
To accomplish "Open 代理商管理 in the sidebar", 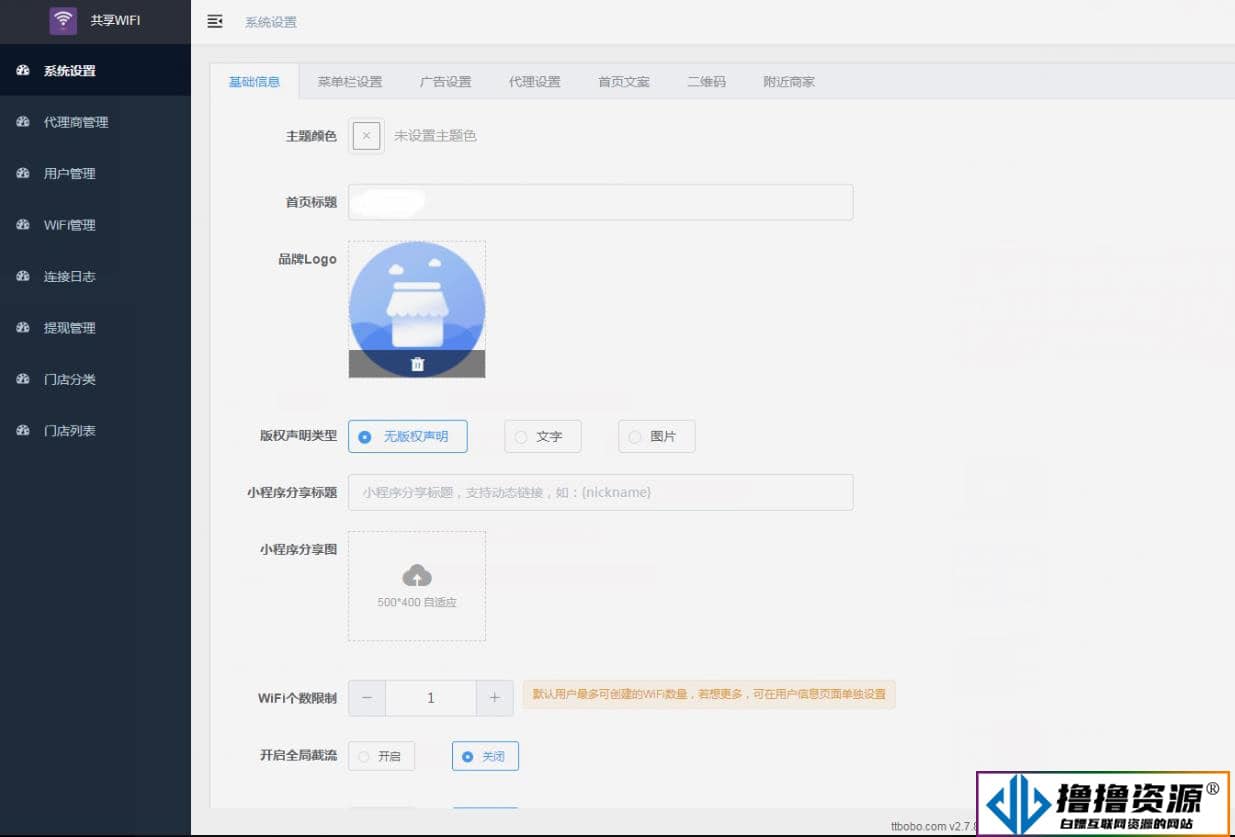I will pyautogui.click(x=95, y=122).
